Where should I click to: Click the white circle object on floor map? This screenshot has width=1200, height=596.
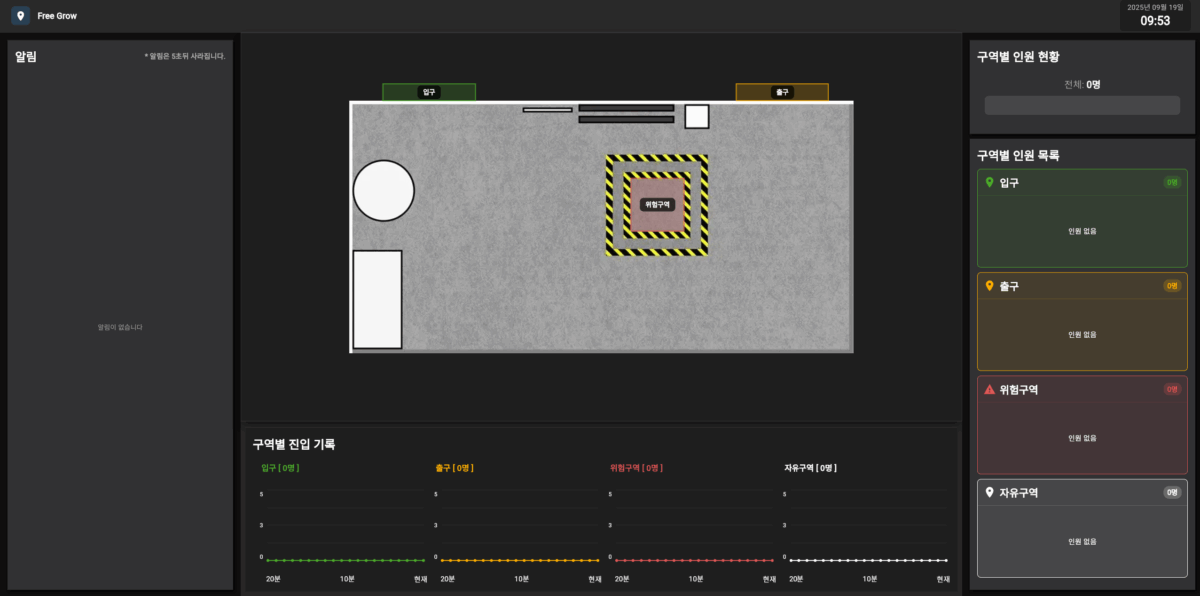coord(383,191)
